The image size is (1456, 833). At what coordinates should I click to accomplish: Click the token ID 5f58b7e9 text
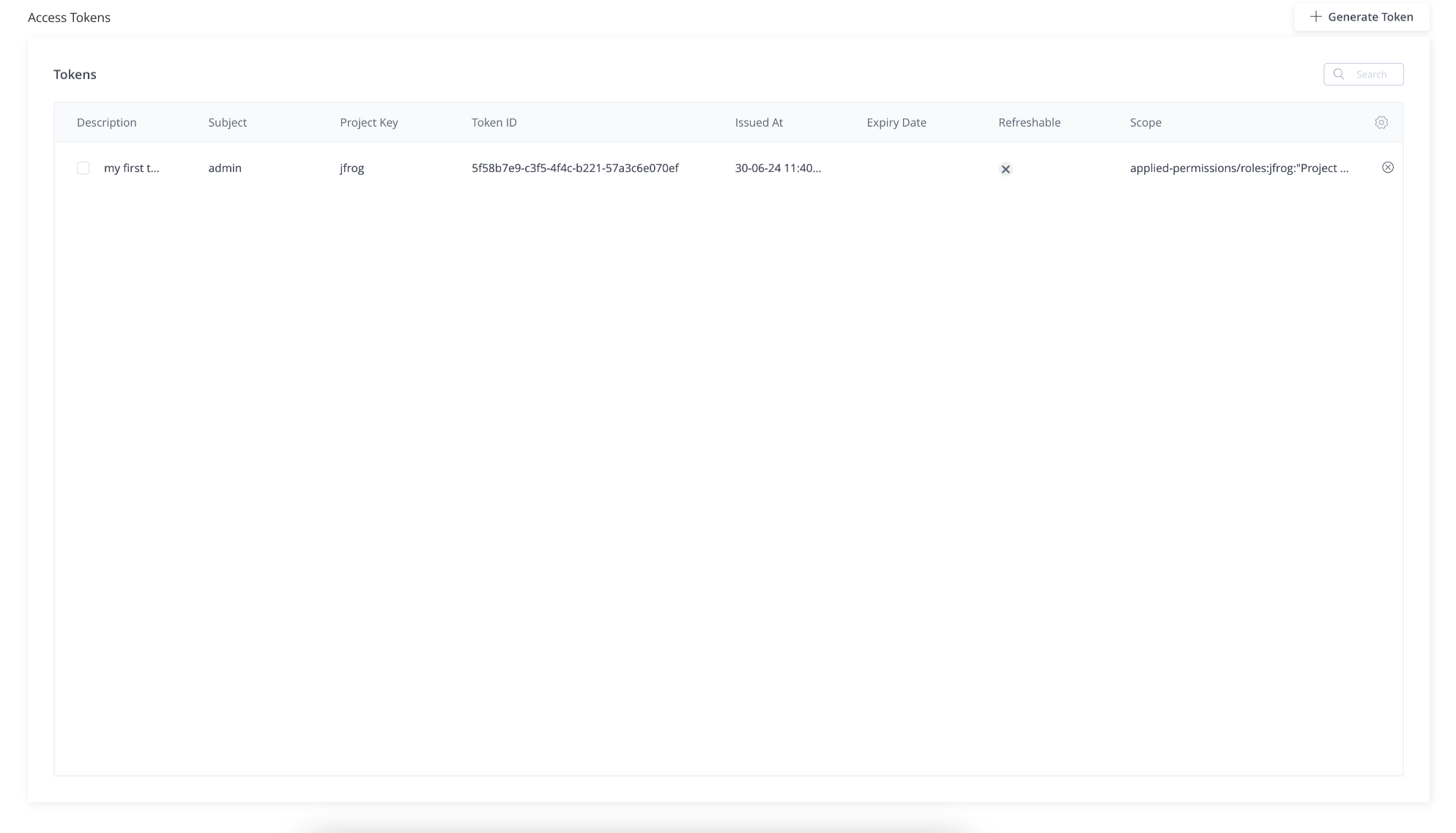[x=575, y=168]
